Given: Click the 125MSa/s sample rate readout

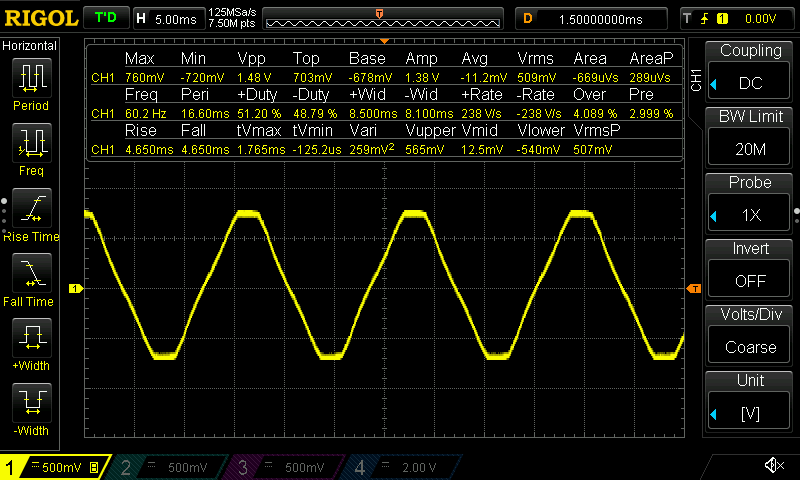Looking at the screenshot, I should 232,12.
